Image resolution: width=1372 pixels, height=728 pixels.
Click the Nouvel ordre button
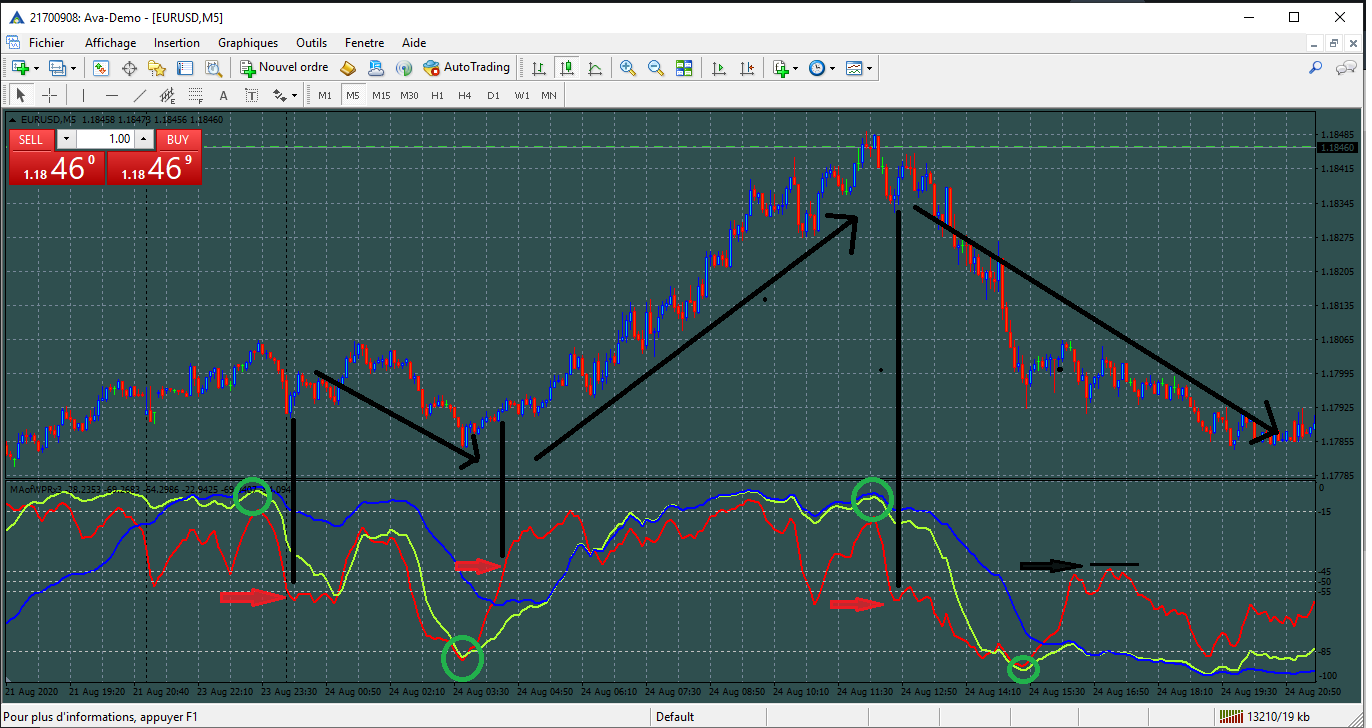point(287,67)
